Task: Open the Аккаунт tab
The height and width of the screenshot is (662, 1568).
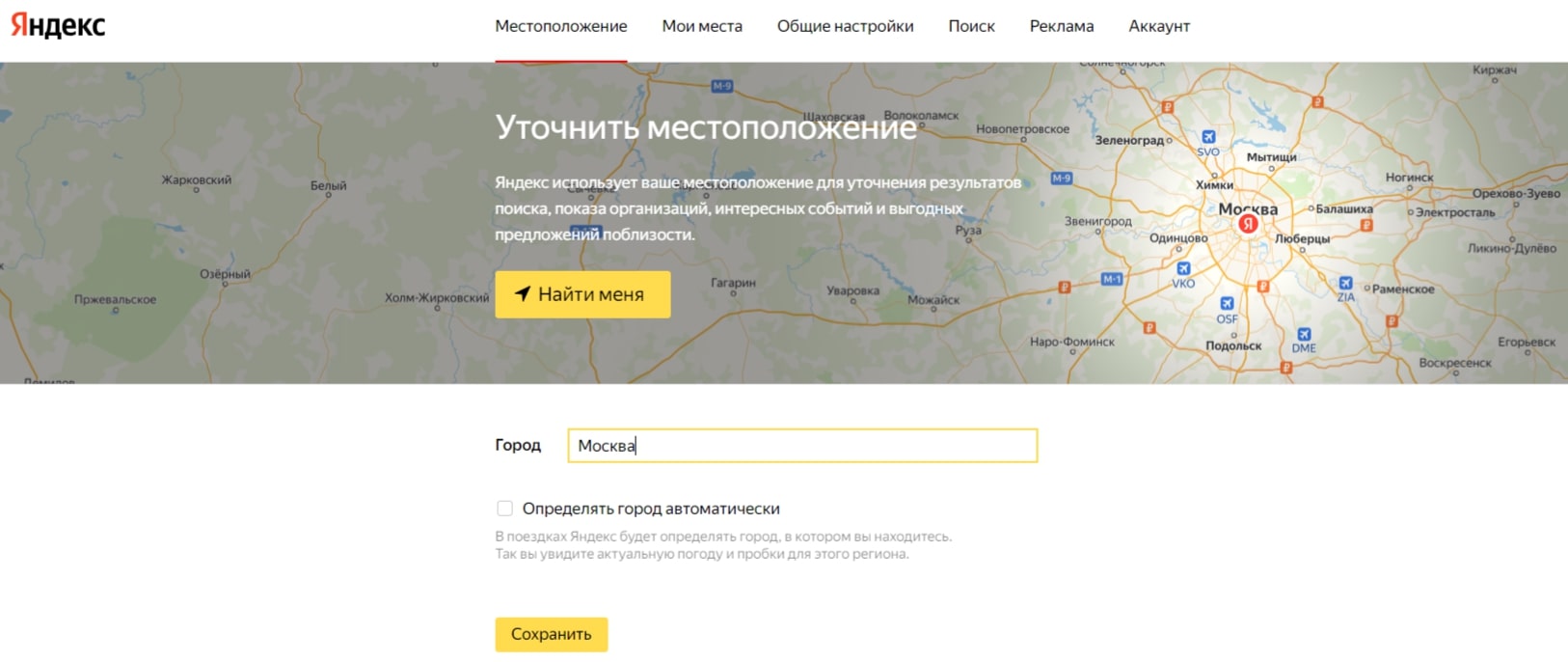Action: pos(1159,26)
